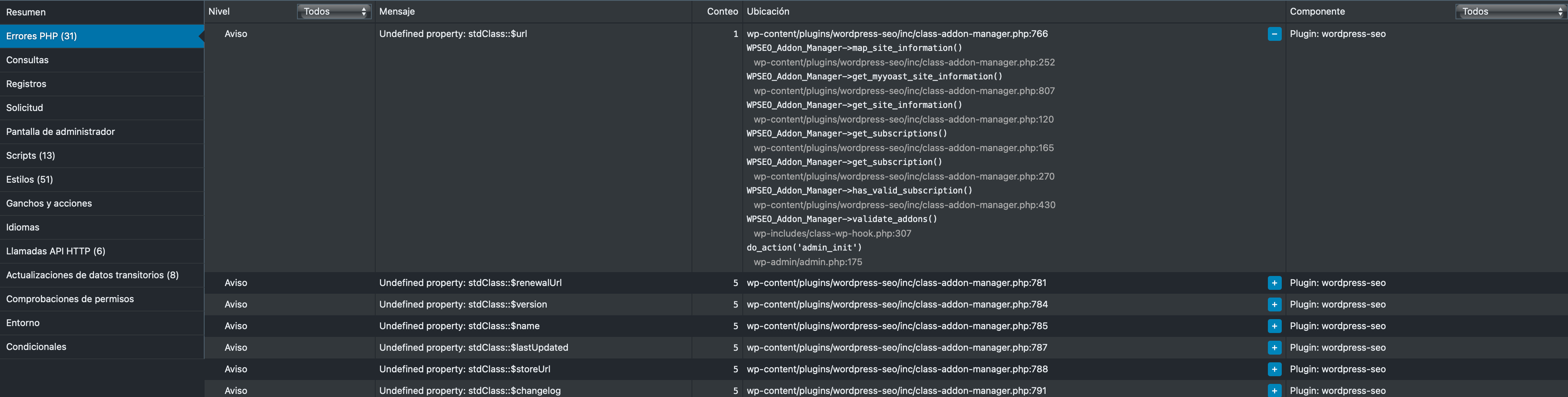Screen dimensions: 1568x397
Task: Open the Solicitud panel
Action: (x=102, y=108)
